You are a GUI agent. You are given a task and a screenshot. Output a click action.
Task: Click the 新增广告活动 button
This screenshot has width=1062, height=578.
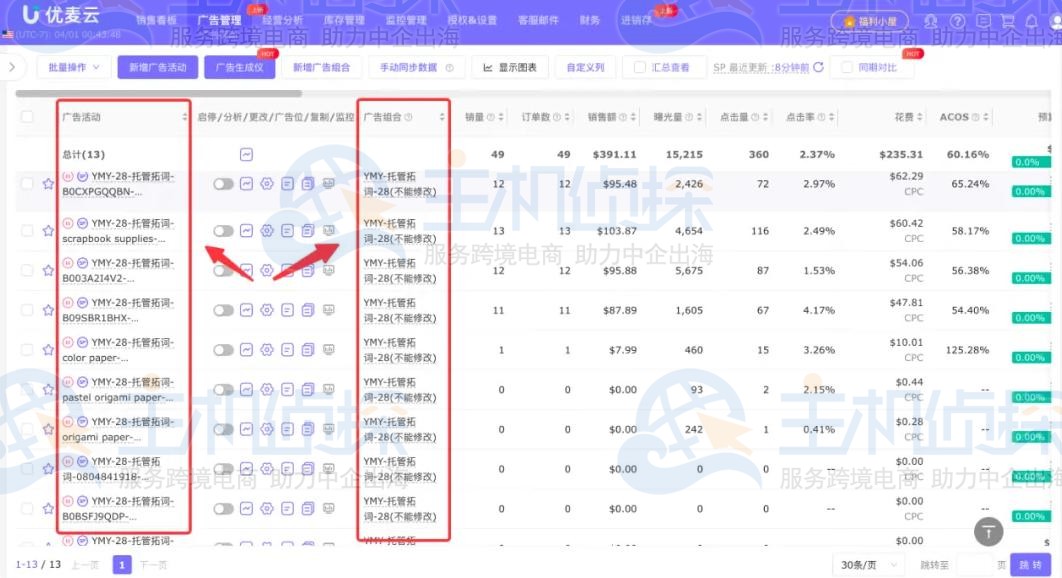157,68
